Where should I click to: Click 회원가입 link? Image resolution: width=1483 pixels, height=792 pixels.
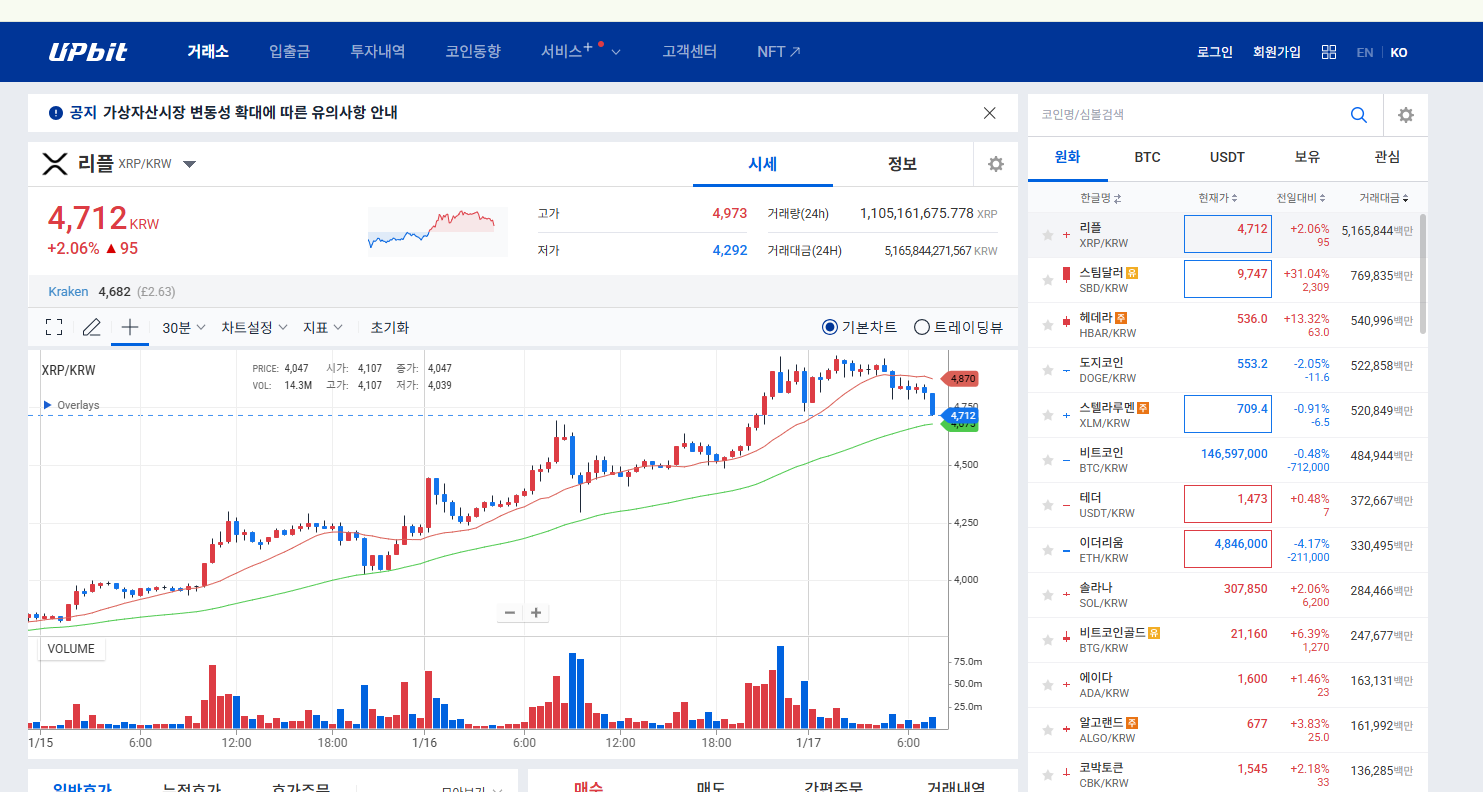1277,52
